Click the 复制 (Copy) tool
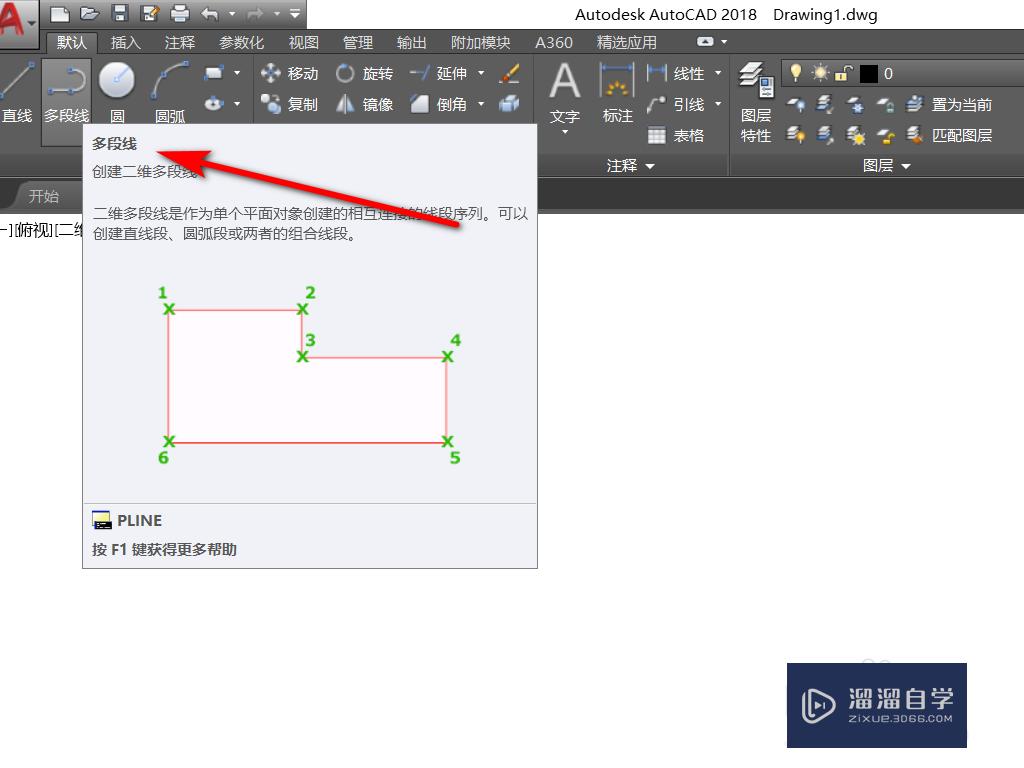Screen dimensions: 1024x768 tap(290, 104)
